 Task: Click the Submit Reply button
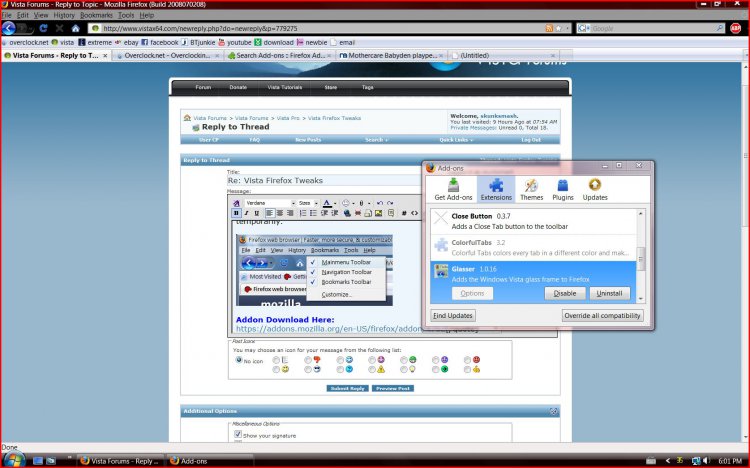point(348,388)
